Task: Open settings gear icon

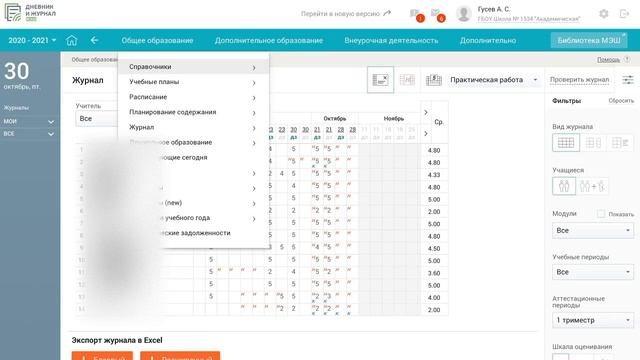Action: pyautogui.click(x=604, y=14)
